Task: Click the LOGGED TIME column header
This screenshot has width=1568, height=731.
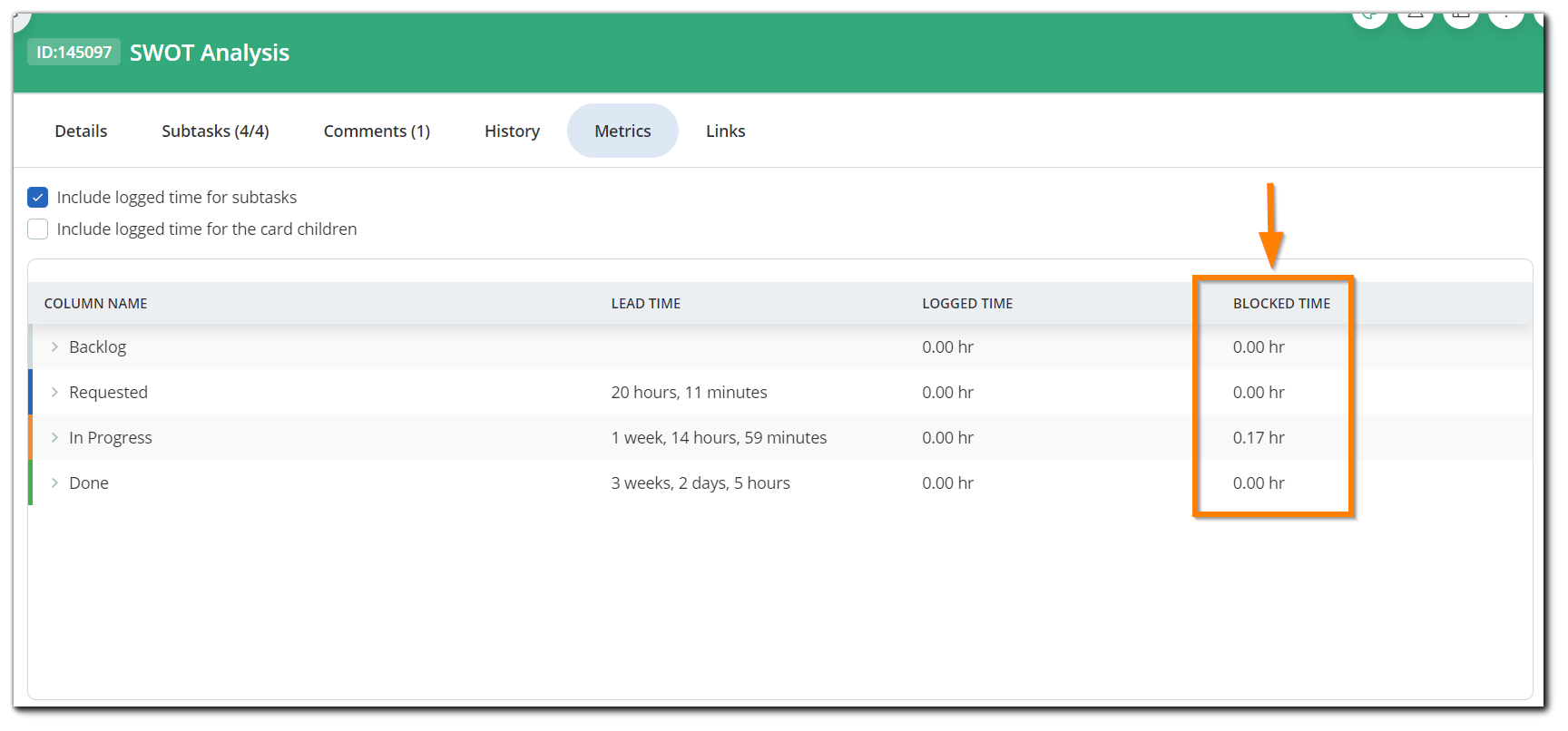Action: pyautogui.click(x=967, y=303)
